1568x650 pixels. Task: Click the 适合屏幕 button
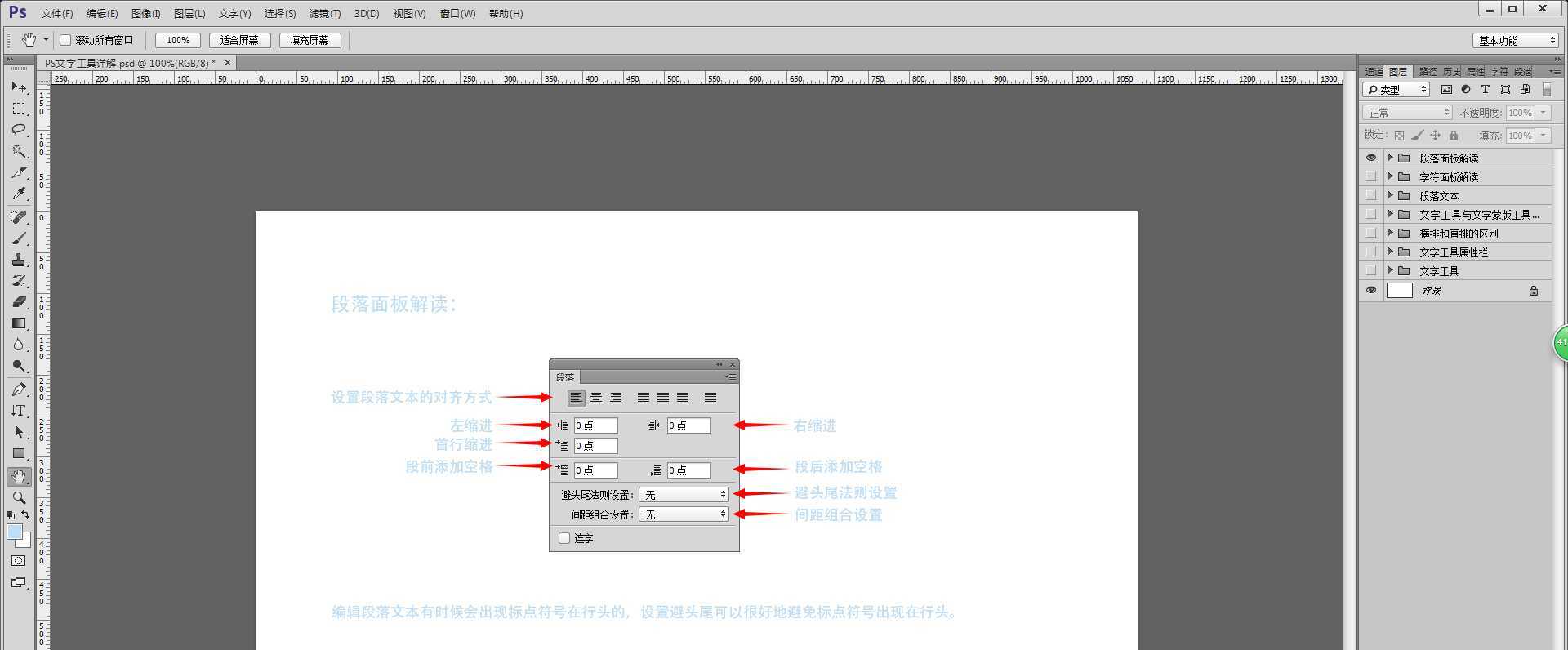[x=239, y=40]
